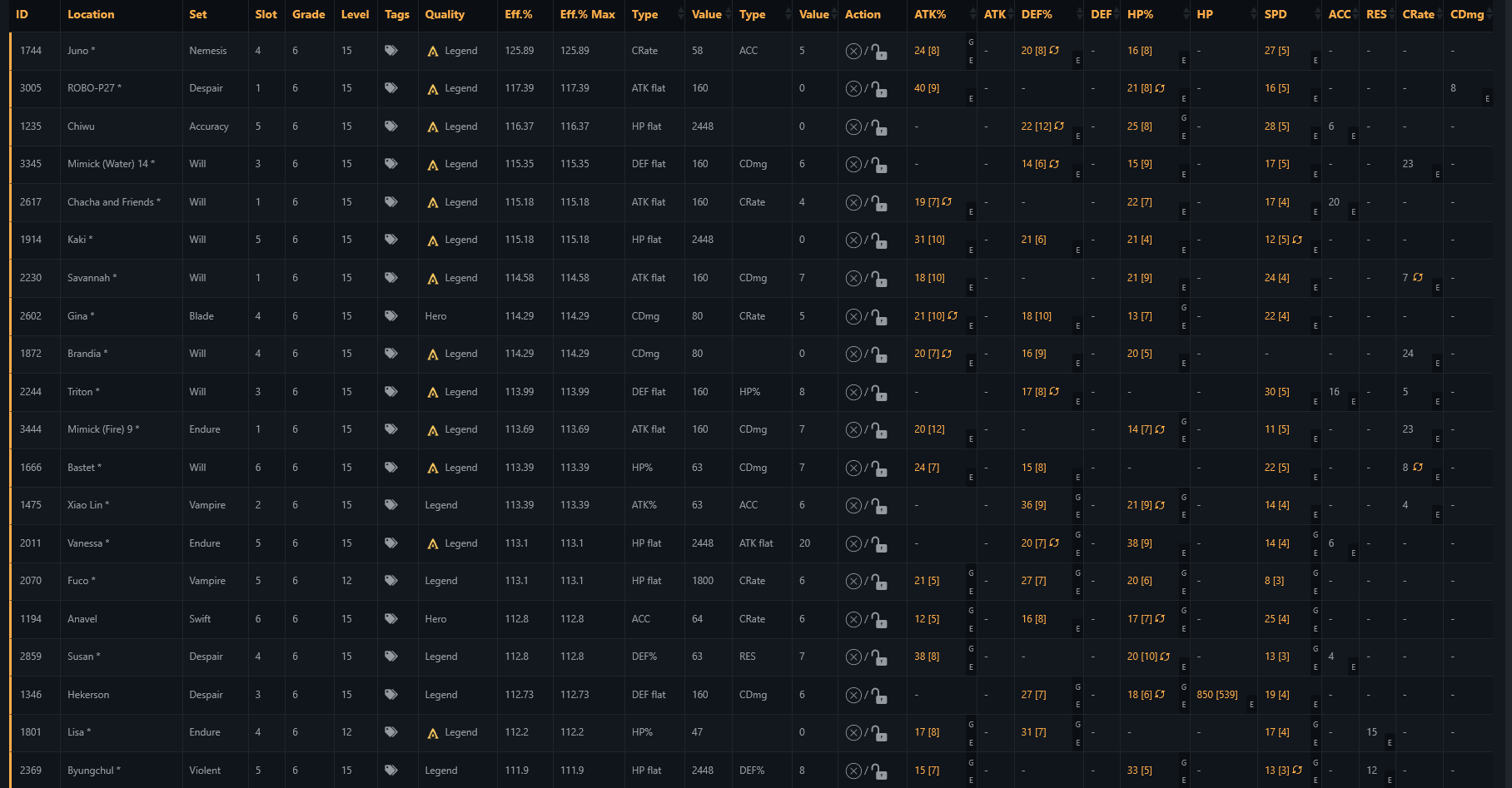This screenshot has height=788, width=1512.
Task: Click the tag icon in Hekerson row
Action: tap(390, 695)
